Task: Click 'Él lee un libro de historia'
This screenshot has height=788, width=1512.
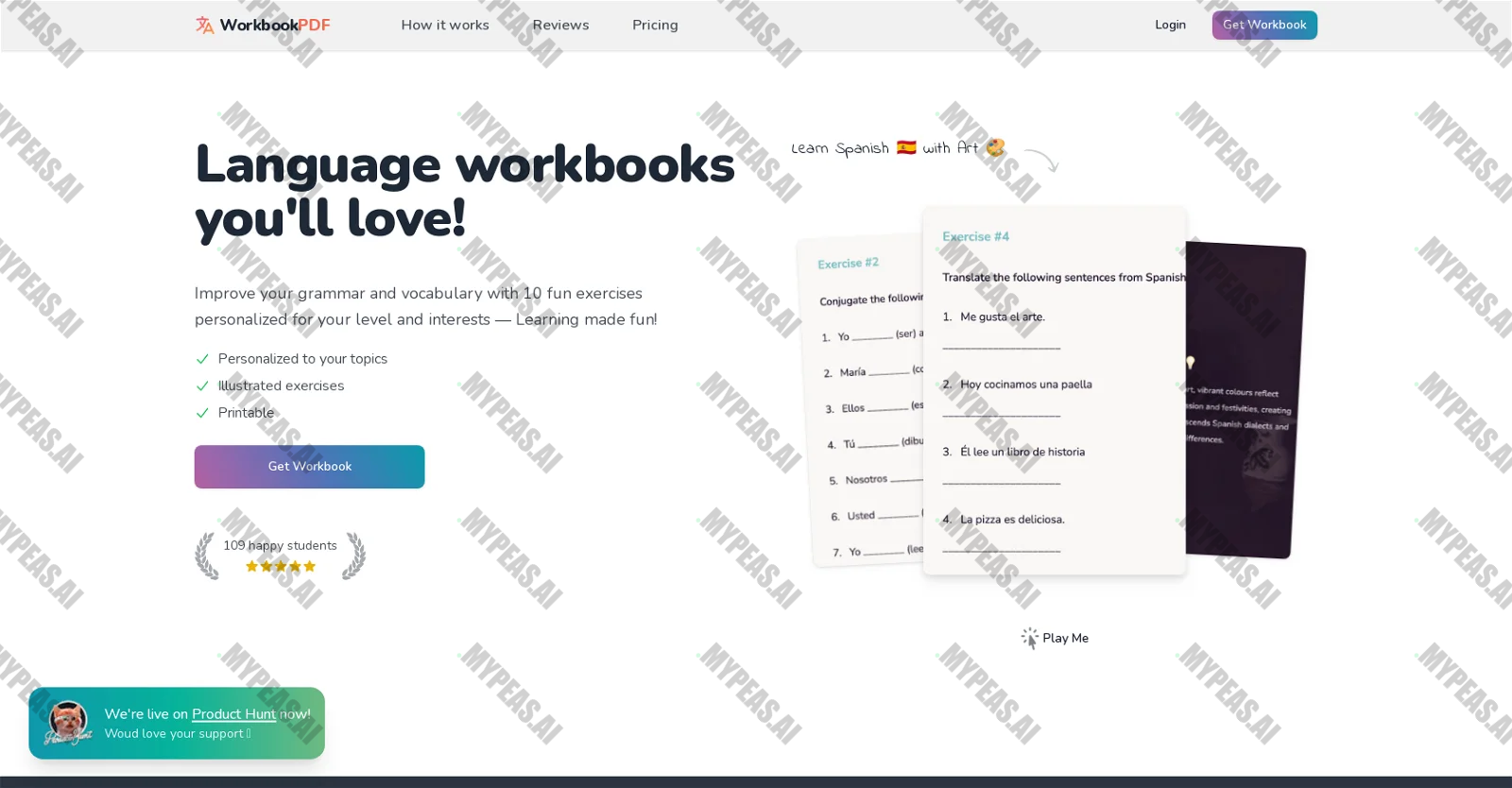Action: tap(1022, 452)
